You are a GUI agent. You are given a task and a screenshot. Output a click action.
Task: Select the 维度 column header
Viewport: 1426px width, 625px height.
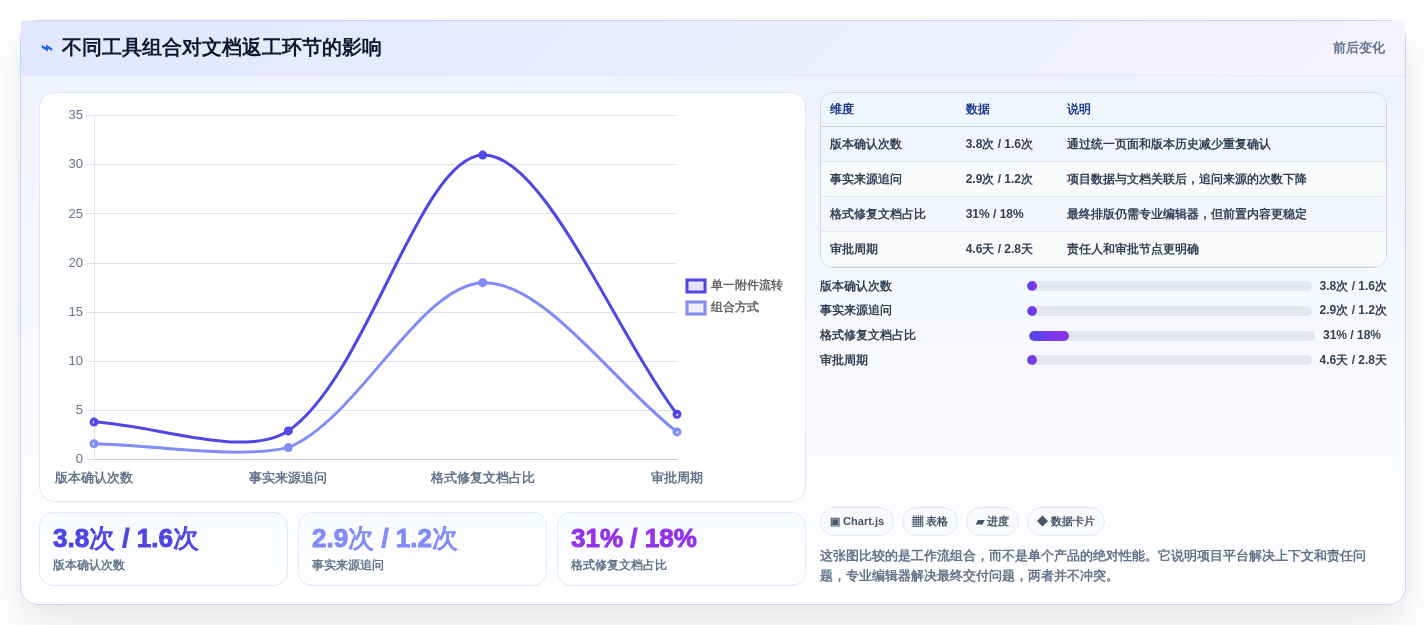tap(842, 110)
